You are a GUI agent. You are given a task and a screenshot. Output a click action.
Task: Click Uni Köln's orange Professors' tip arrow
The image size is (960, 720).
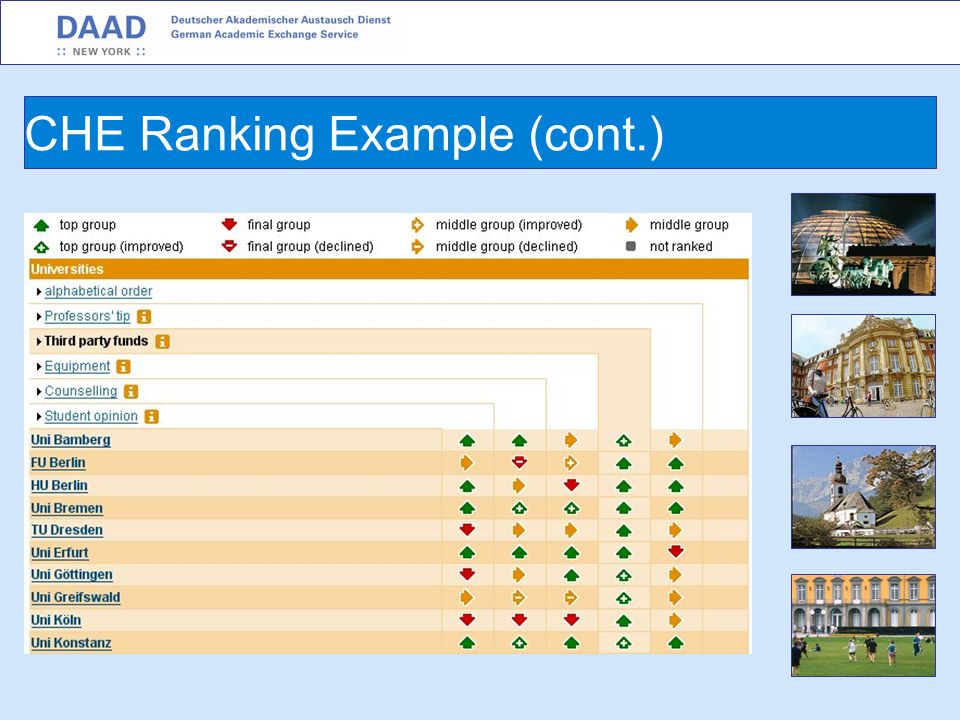(675, 620)
